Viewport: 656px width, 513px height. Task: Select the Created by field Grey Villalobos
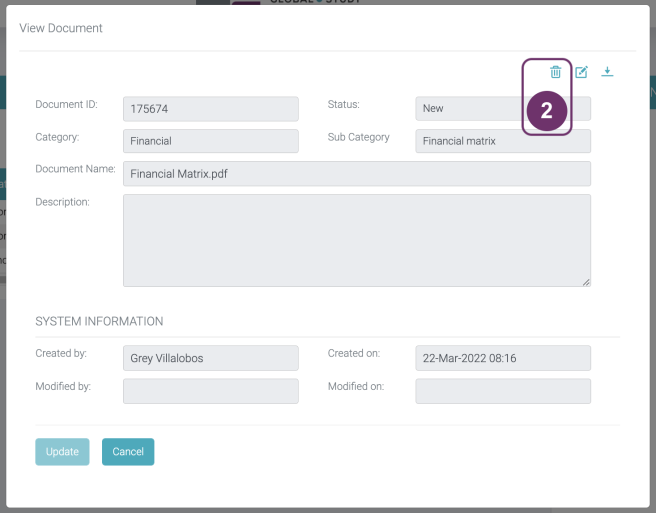[x=210, y=358]
